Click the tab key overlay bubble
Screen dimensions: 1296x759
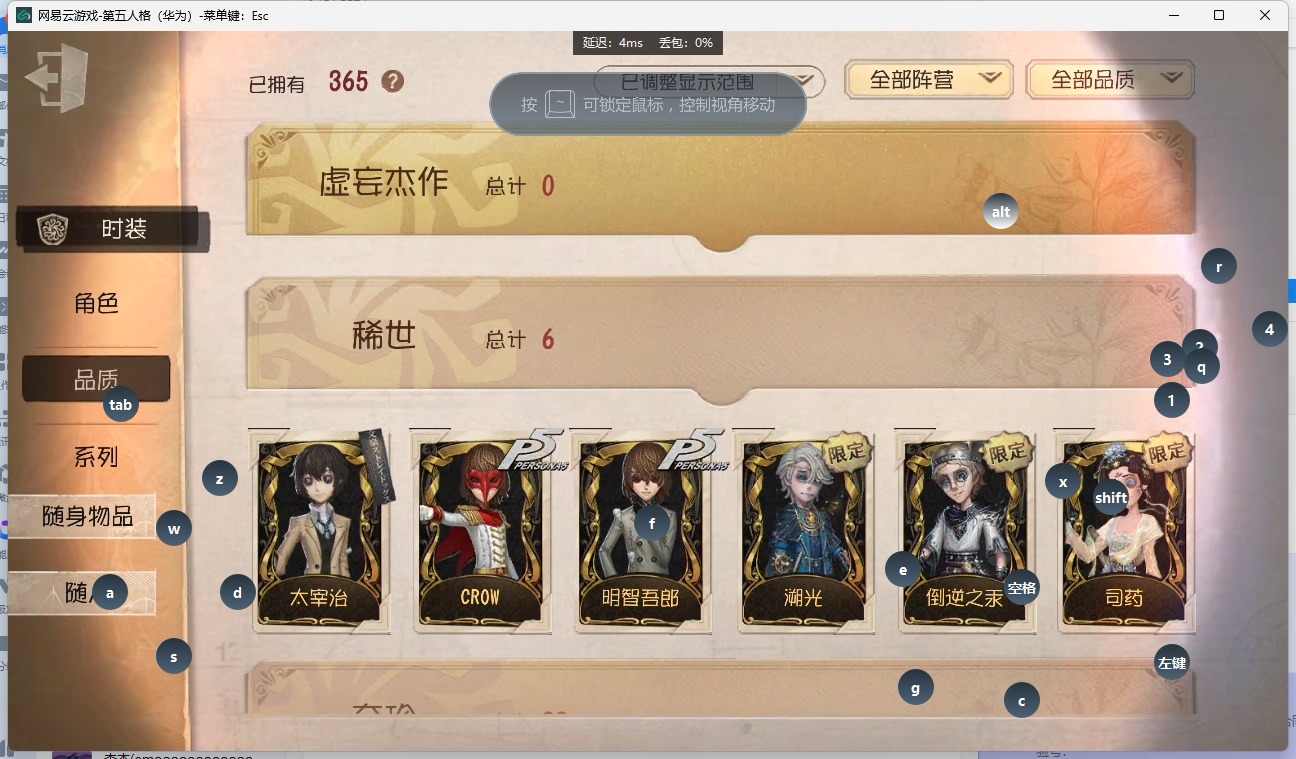tap(121, 405)
